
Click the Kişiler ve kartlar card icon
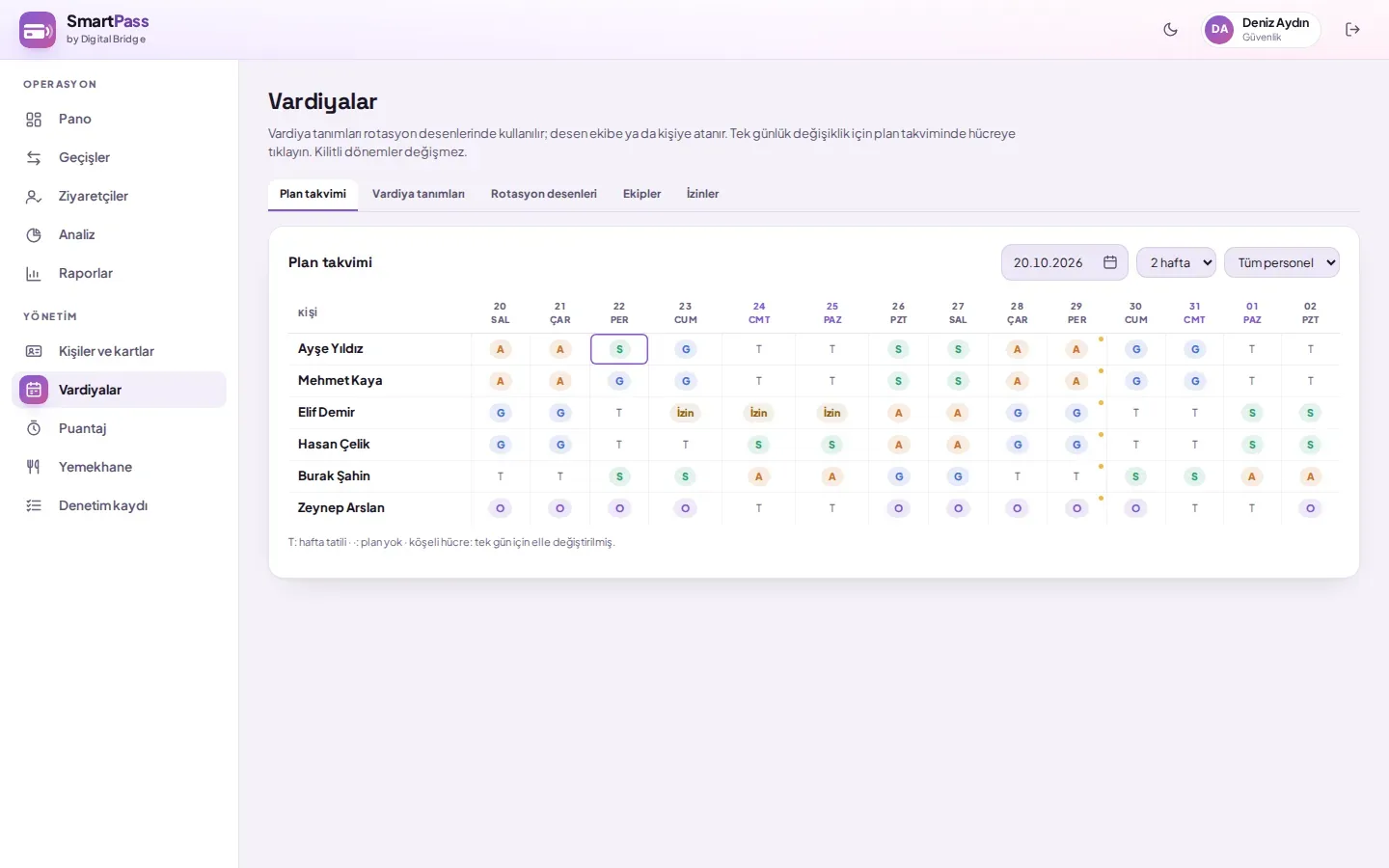click(34, 351)
